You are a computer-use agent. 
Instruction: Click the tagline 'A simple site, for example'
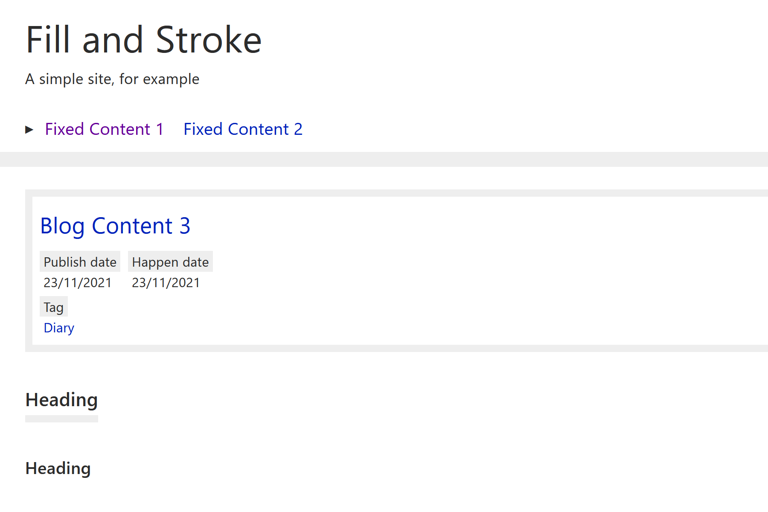[112, 79]
